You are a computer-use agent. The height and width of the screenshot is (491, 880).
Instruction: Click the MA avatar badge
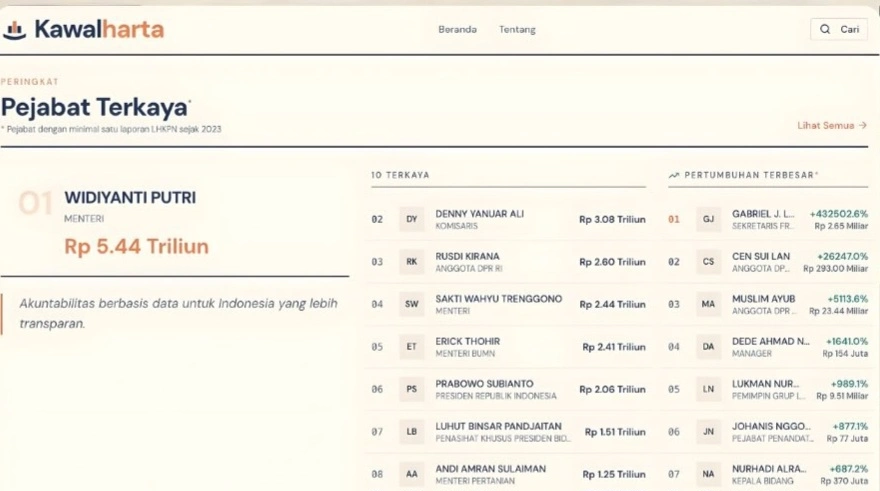tap(708, 304)
